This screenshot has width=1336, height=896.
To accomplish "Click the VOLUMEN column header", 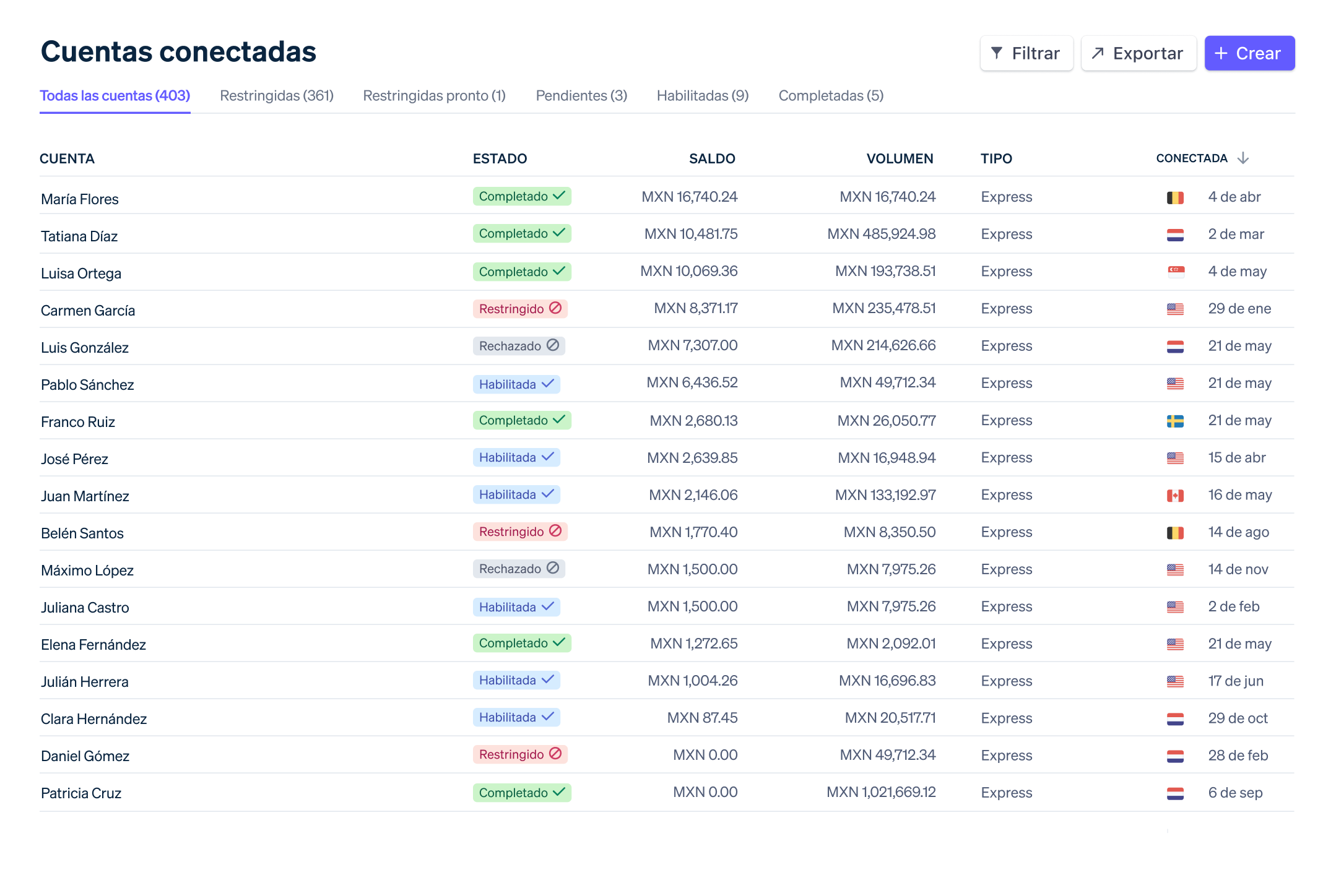I will click(900, 158).
